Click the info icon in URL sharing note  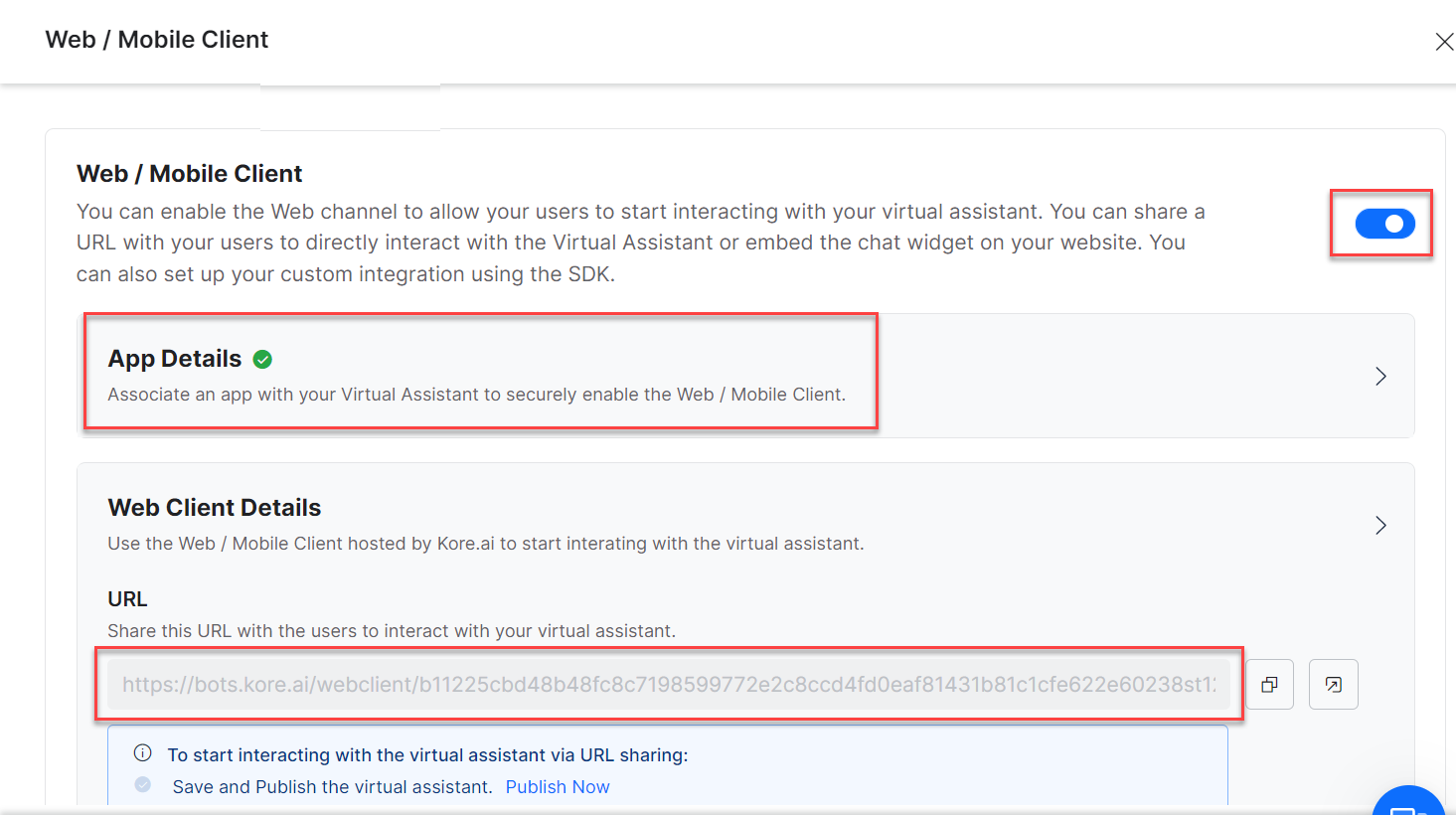[143, 753]
